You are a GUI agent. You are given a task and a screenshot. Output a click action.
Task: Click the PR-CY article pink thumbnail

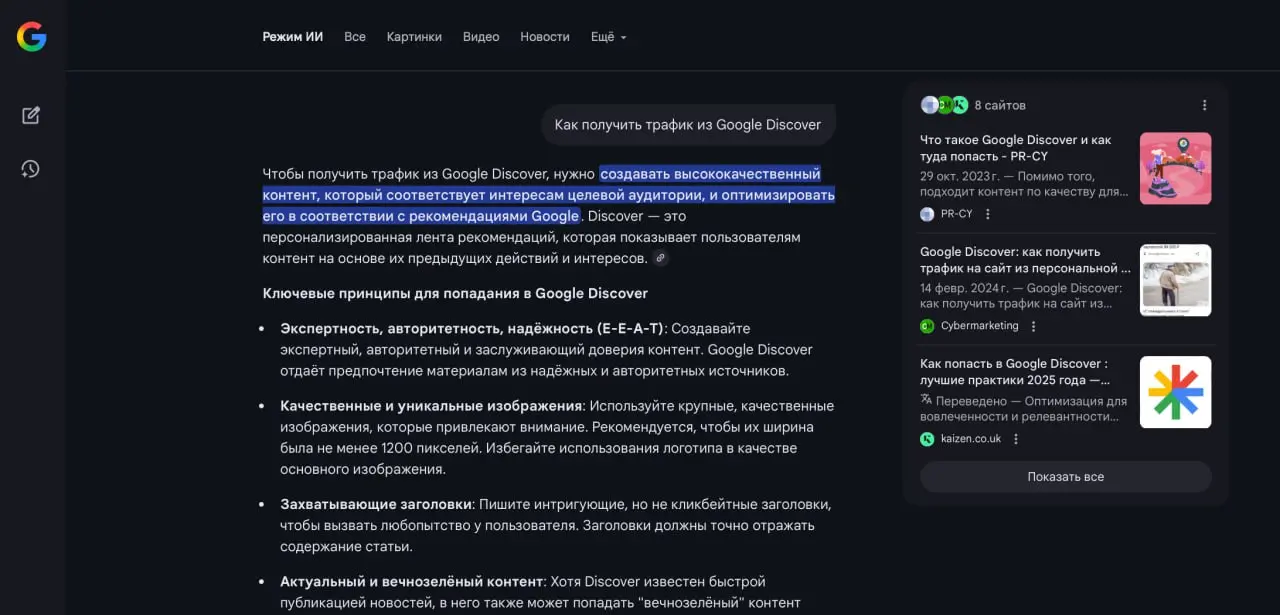(x=1176, y=169)
